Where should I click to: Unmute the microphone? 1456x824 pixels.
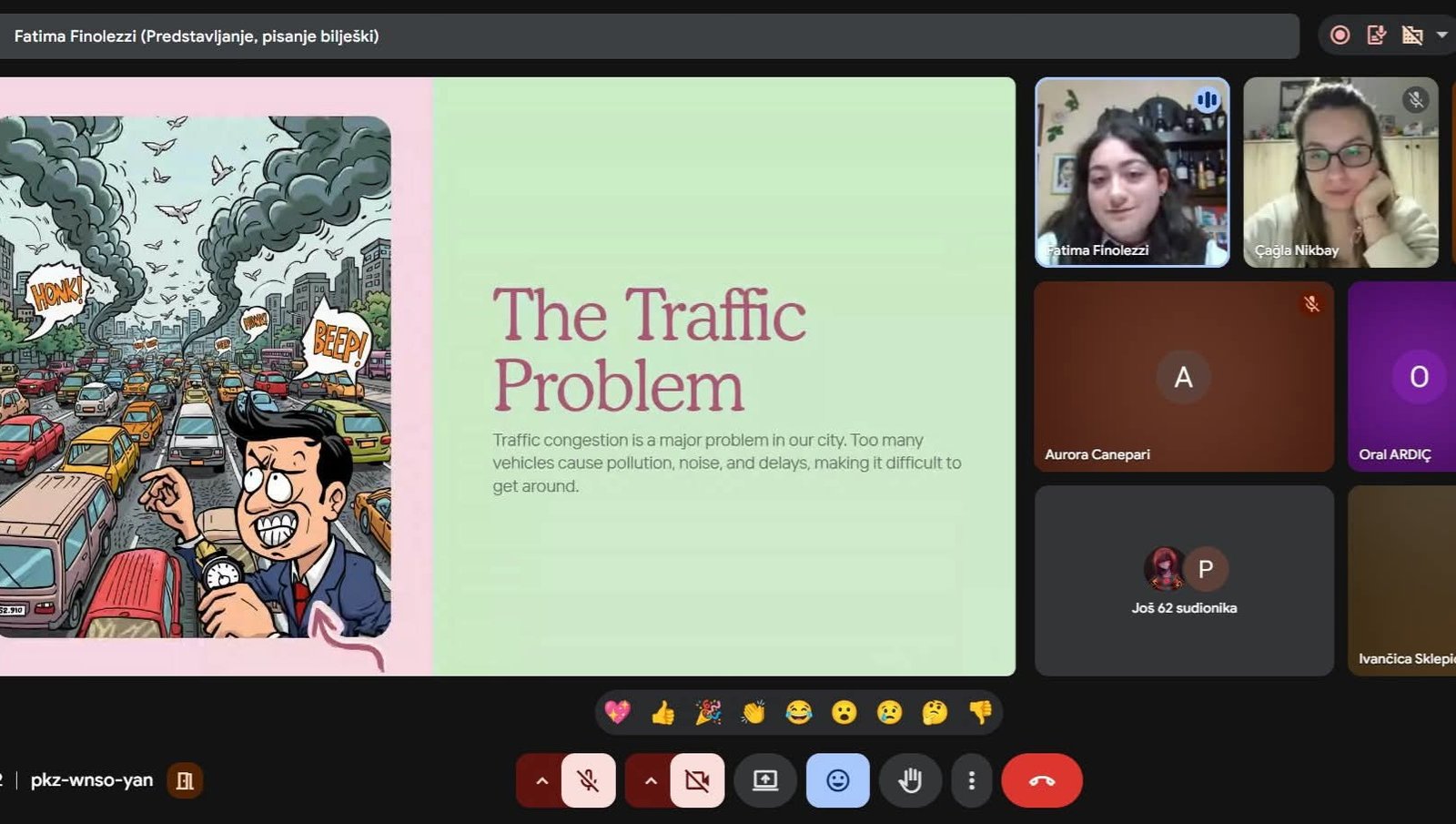pos(589,780)
